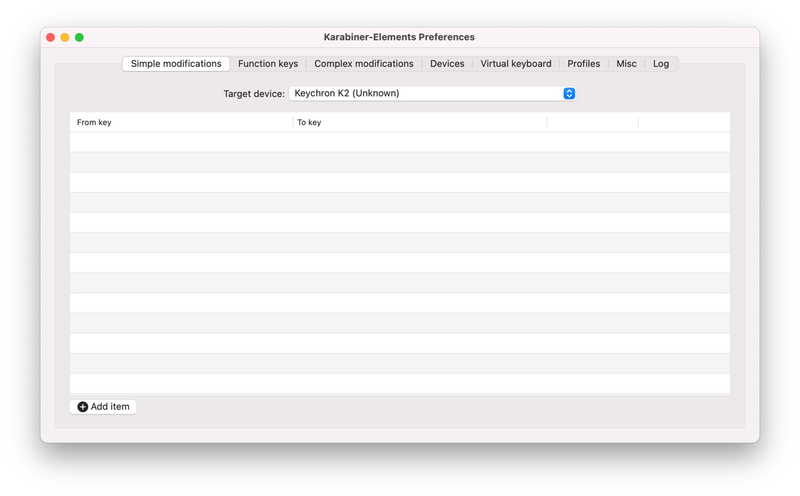
Task: Go to the Complex modifications tab
Action: point(364,64)
